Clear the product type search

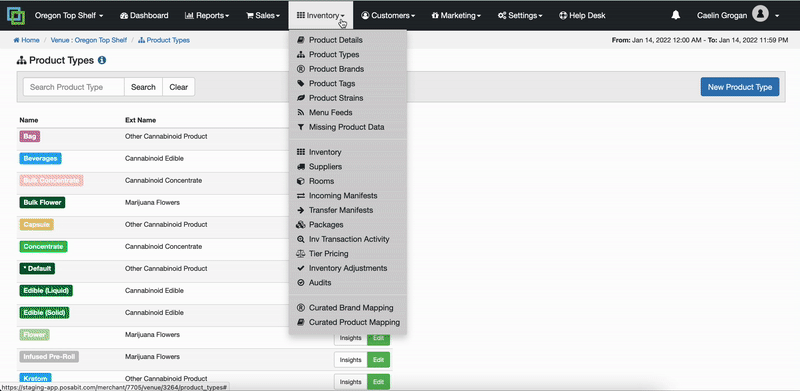click(179, 87)
